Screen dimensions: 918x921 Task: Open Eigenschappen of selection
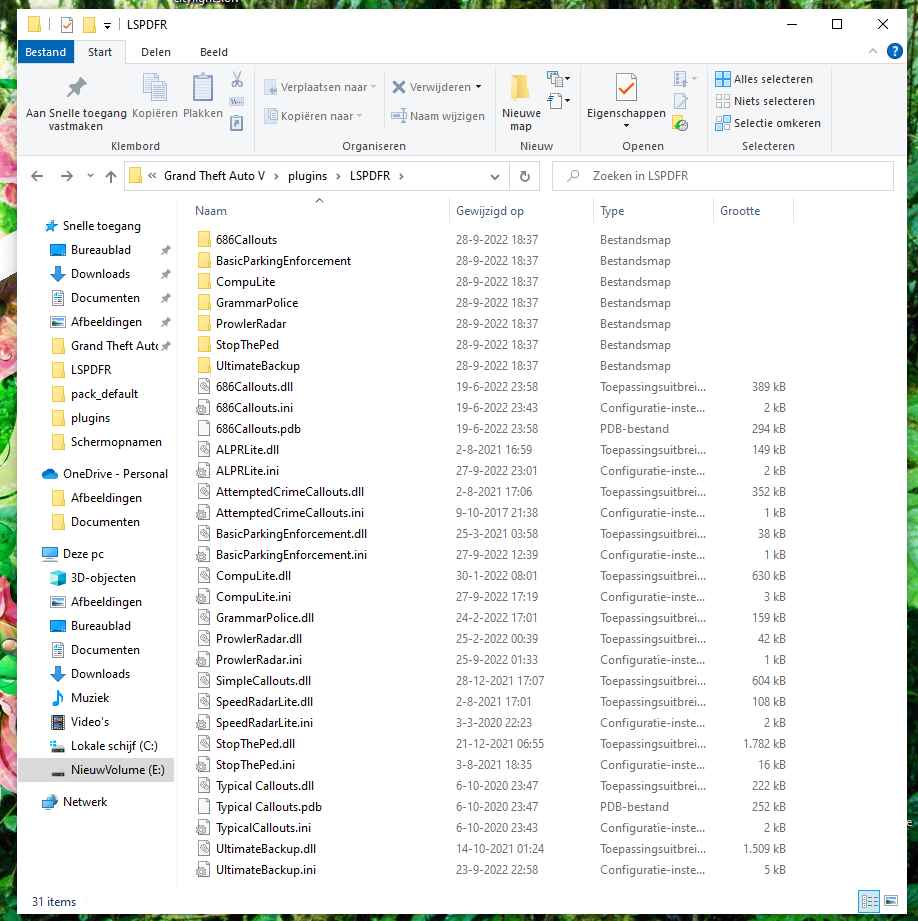626,101
